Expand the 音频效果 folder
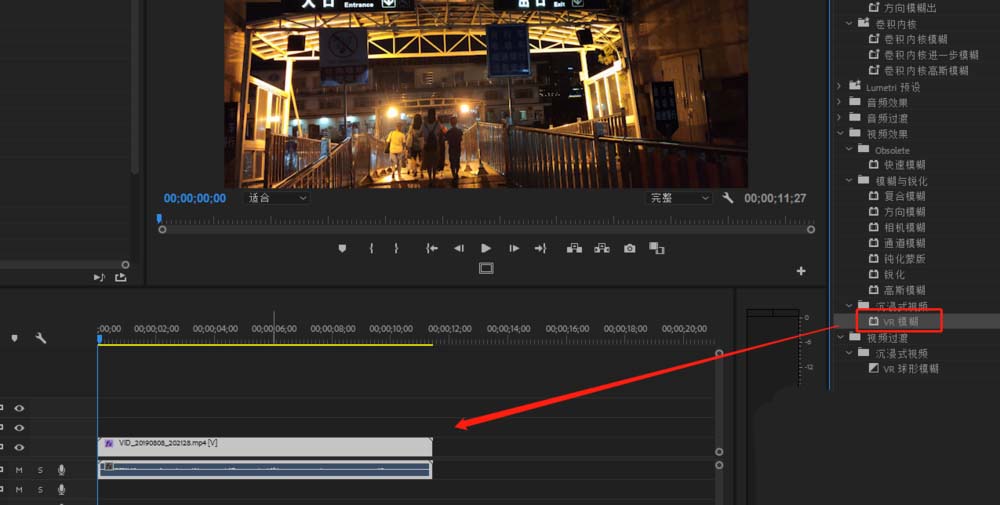Viewport: 1000px width, 505px height. pyautogui.click(x=839, y=102)
